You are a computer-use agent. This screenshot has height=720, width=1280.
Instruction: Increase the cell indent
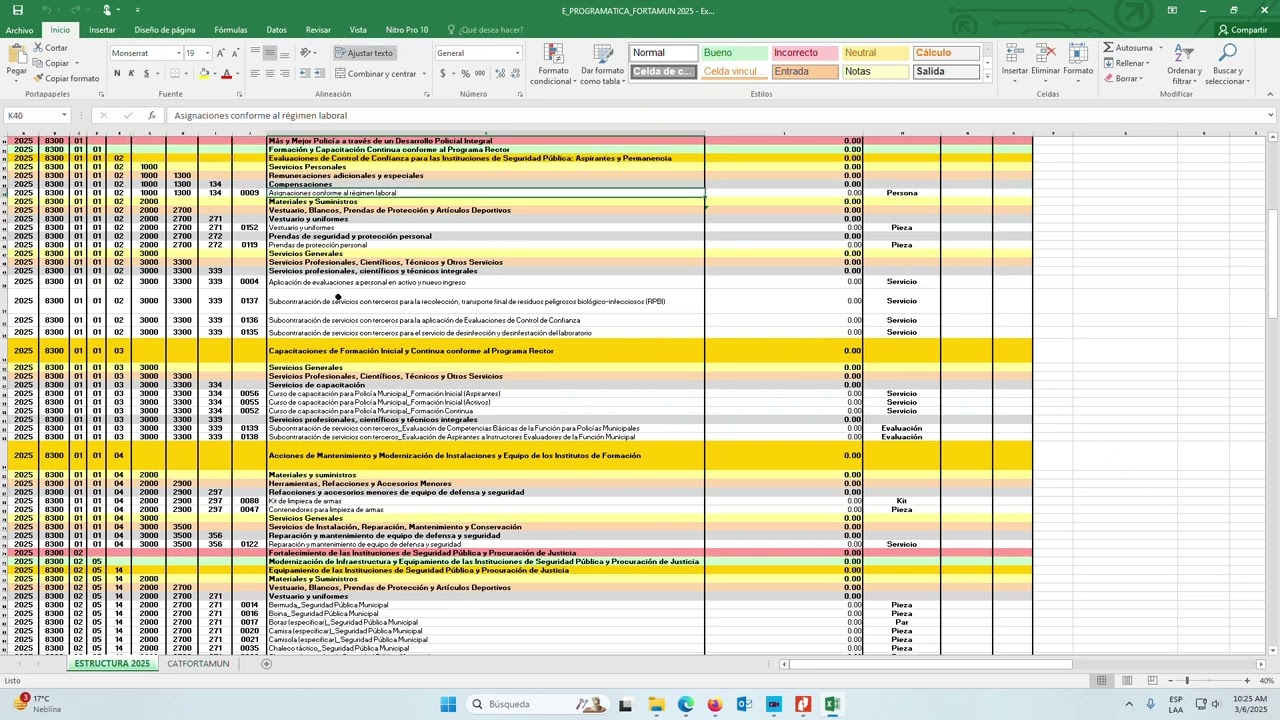[320, 73]
